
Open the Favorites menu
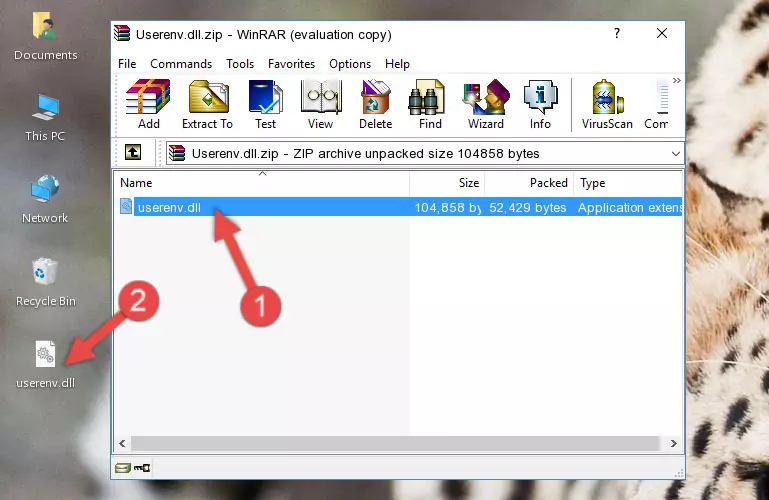[291, 64]
